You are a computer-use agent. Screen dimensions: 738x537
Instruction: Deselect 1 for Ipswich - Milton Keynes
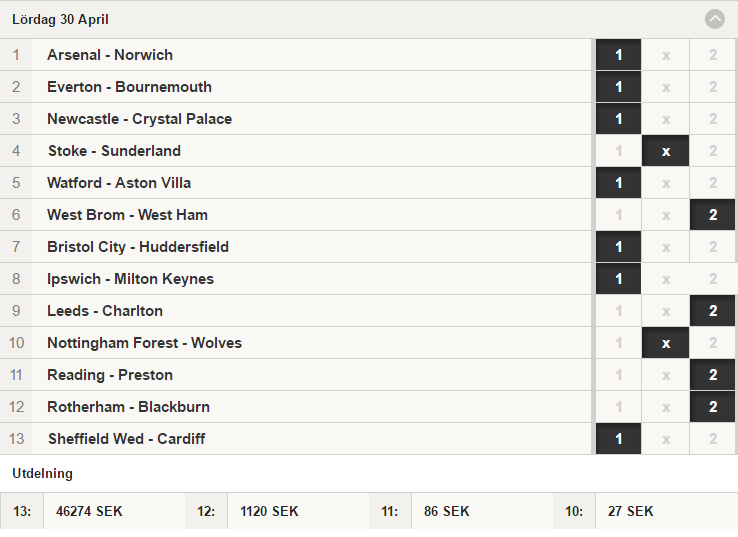(618, 279)
